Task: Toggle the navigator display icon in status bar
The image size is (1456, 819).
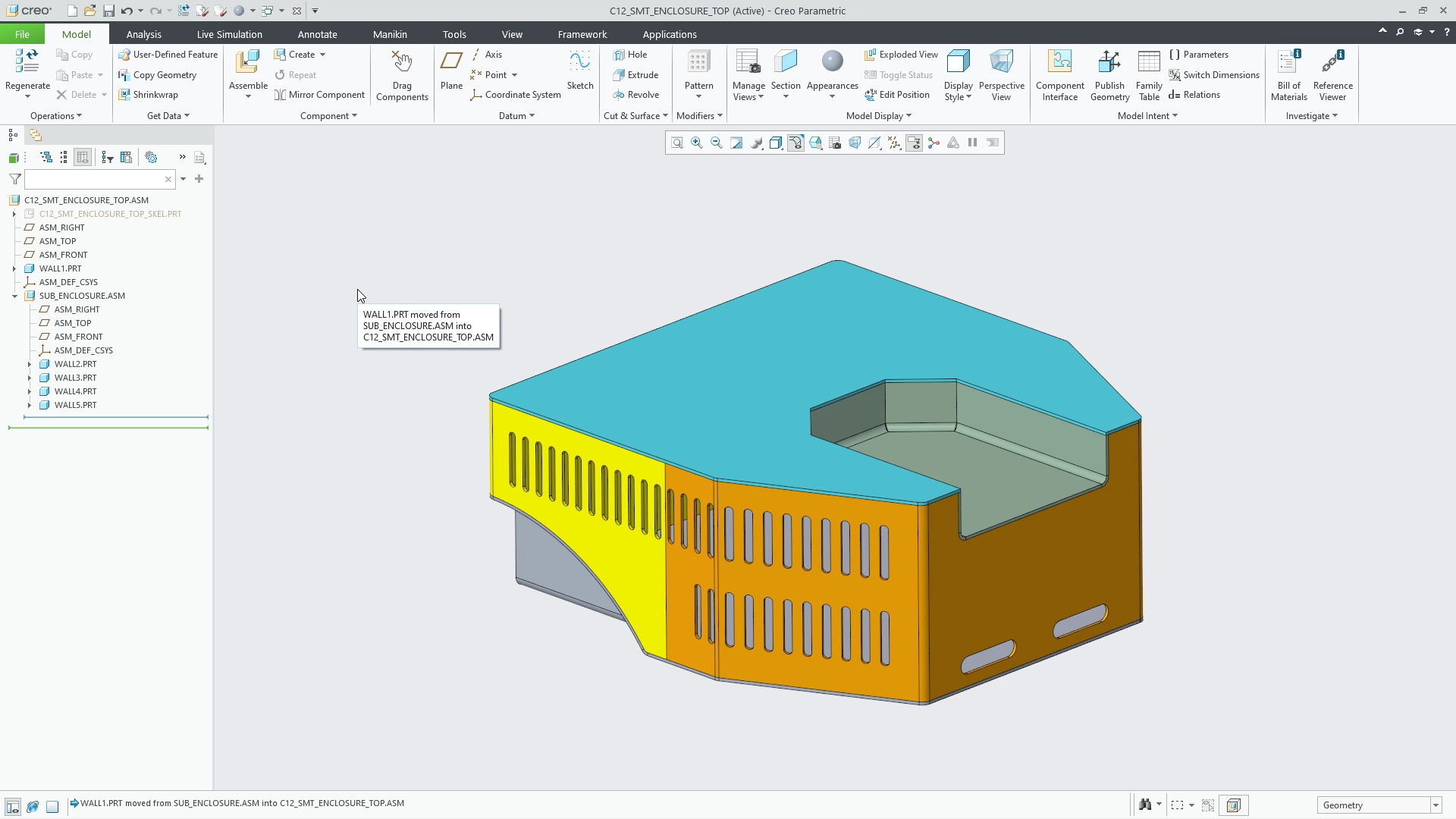Action: [12, 806]
